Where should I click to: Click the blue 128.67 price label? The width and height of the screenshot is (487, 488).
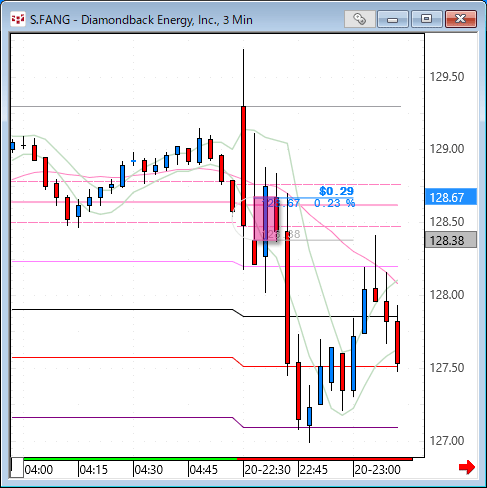click(x=451, y=197)
